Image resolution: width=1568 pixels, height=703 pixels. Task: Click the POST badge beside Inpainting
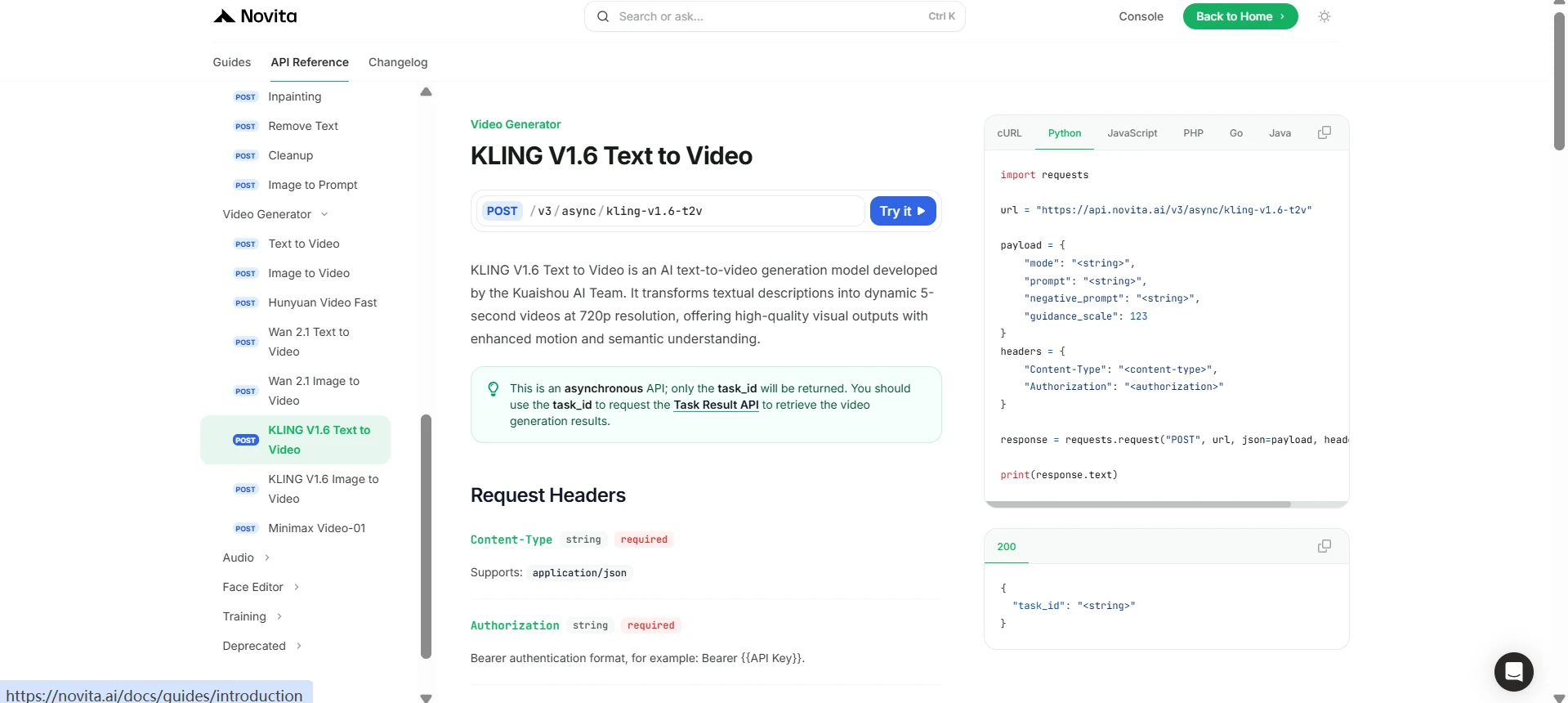(x=245, y=96)
